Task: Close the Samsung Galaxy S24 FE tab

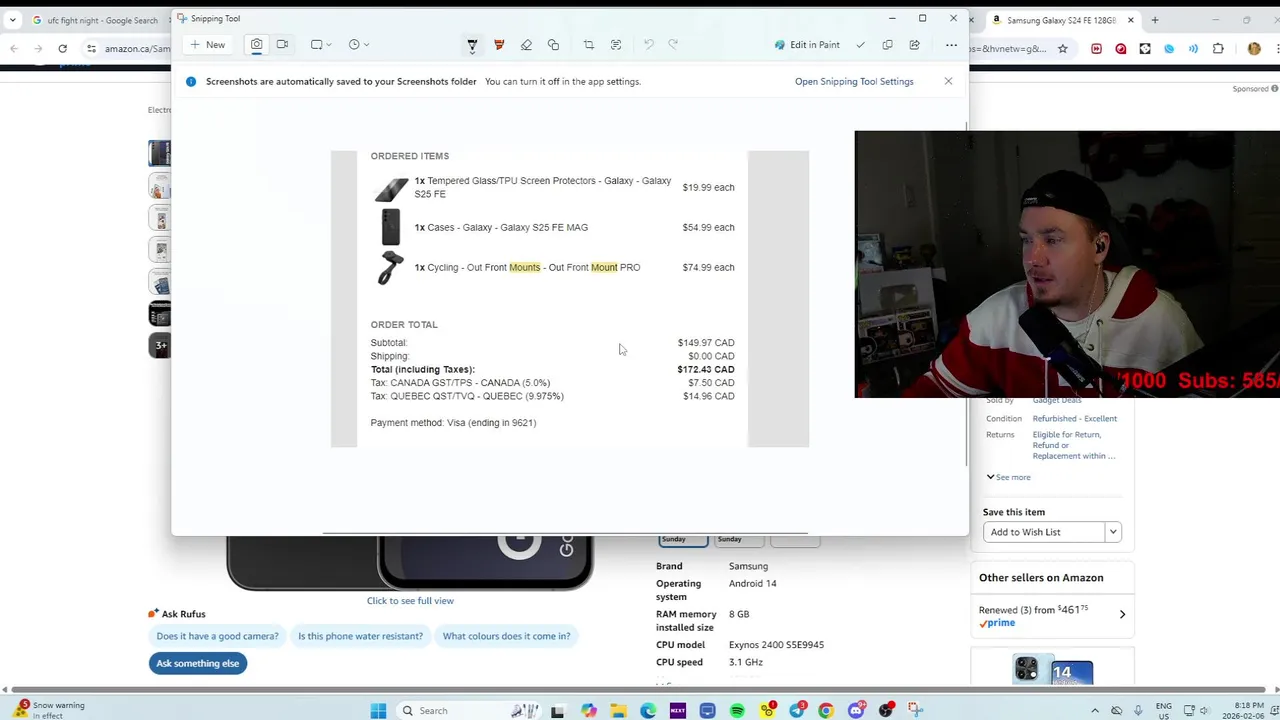Action: point(1131,20)
